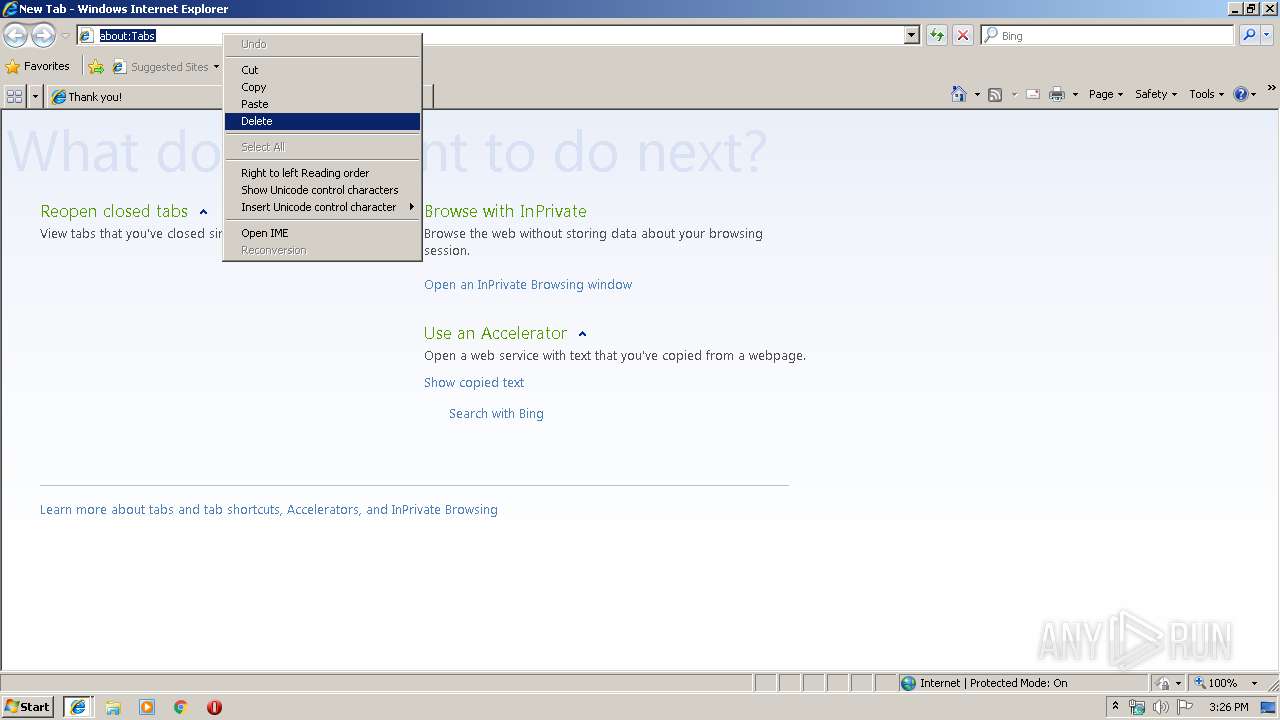Click the Print icon
This screenshot has width=1280, height=720.
1057,94
